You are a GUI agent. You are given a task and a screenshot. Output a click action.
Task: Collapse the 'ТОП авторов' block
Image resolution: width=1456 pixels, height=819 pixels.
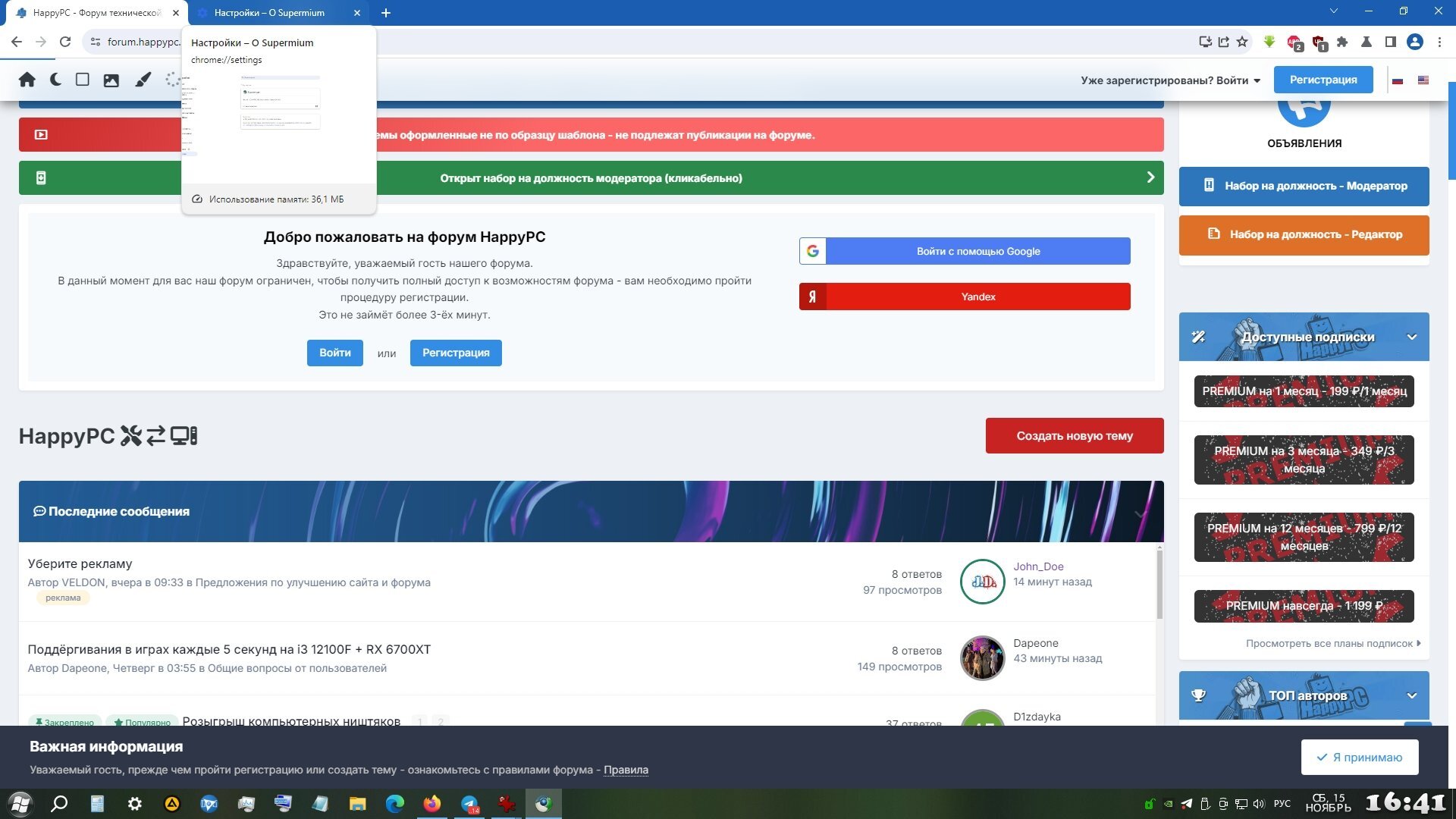click(x=1411, y=695)
